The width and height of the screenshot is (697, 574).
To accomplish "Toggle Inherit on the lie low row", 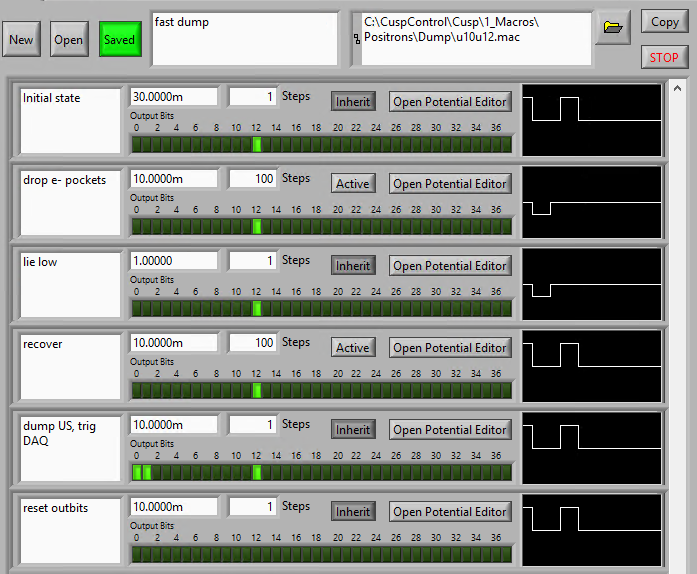I will click(353, 266).
